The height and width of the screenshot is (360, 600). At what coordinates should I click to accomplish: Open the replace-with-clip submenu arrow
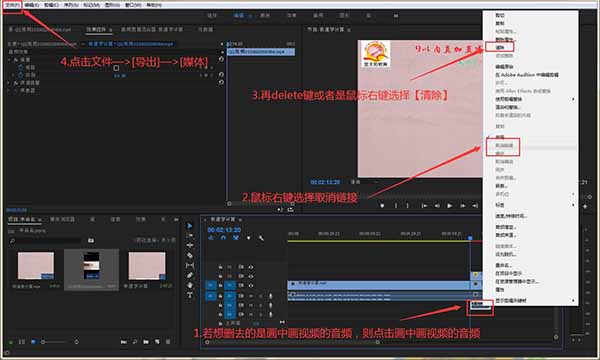coord(573,99)
